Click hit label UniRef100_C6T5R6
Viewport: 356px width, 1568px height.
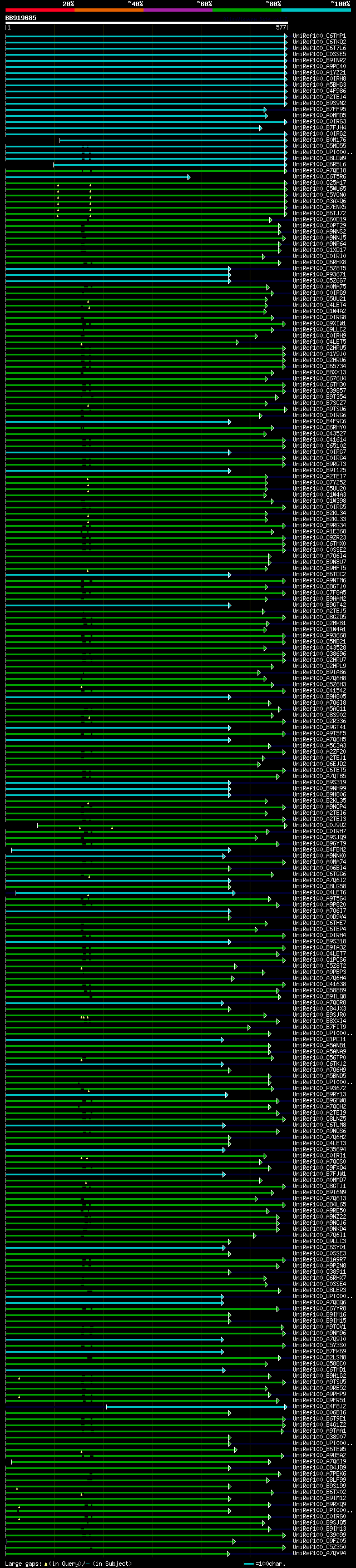point(319,176)
